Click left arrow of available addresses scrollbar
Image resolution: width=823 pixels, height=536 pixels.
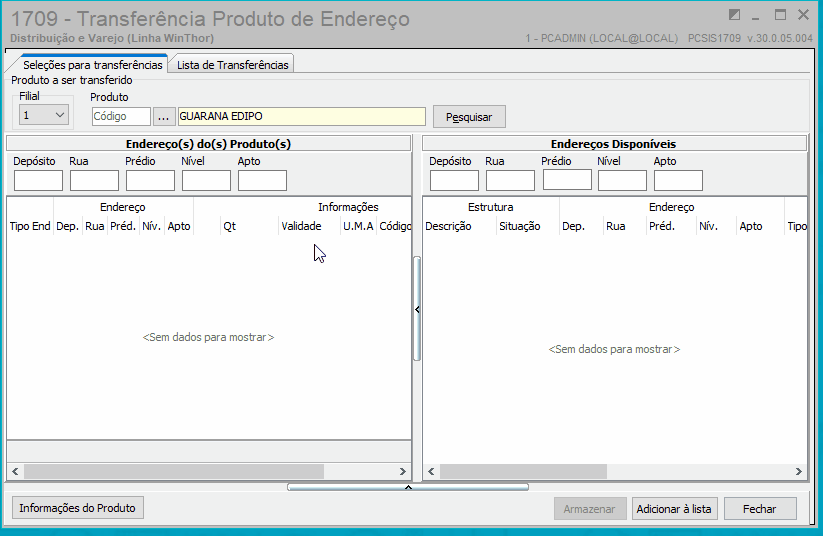(431, 471)
